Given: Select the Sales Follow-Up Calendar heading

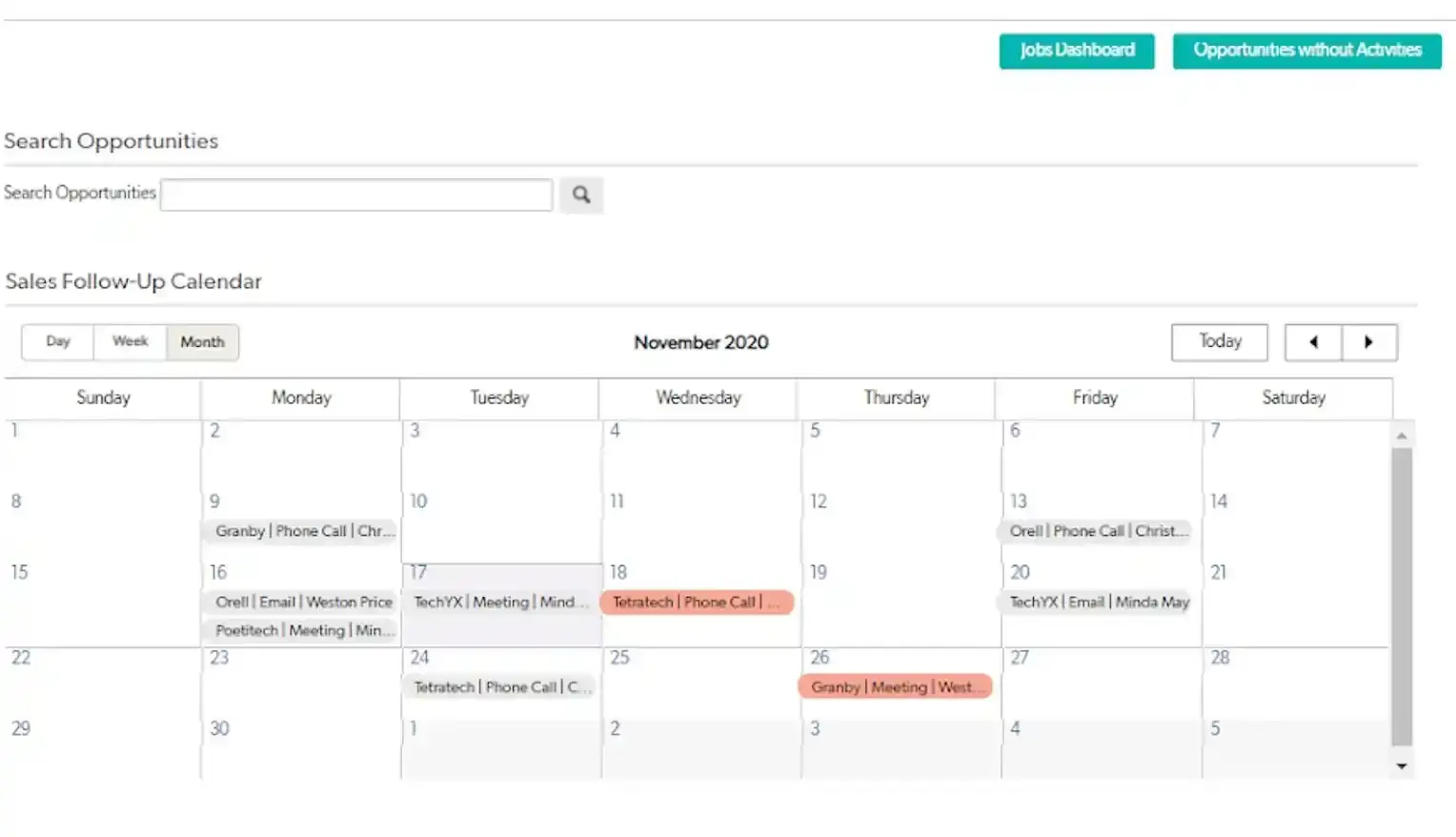Looking at the screenshot, I should click(132, 281).
